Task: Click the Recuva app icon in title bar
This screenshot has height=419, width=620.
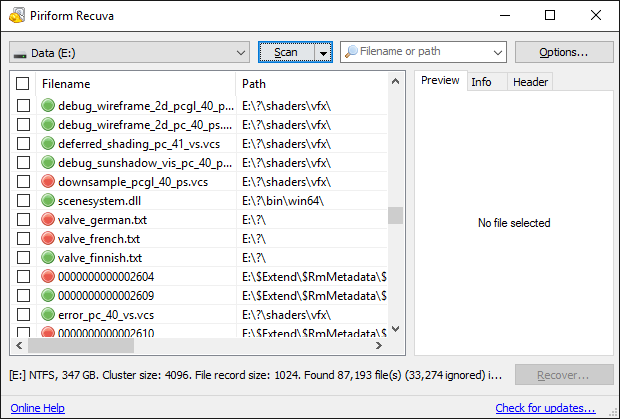Action: [17, 15]
